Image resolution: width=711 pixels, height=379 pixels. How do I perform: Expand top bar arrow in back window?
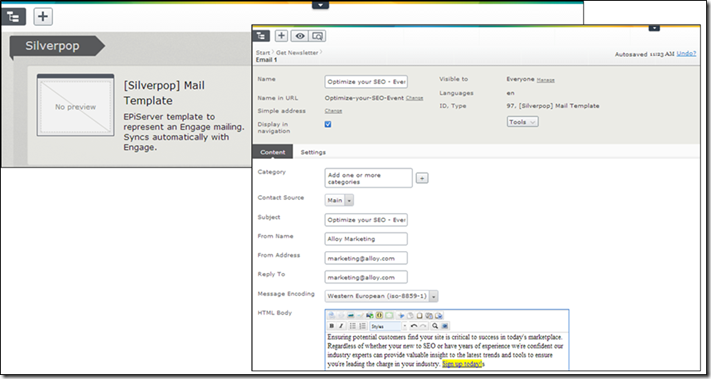pos(320,5)
